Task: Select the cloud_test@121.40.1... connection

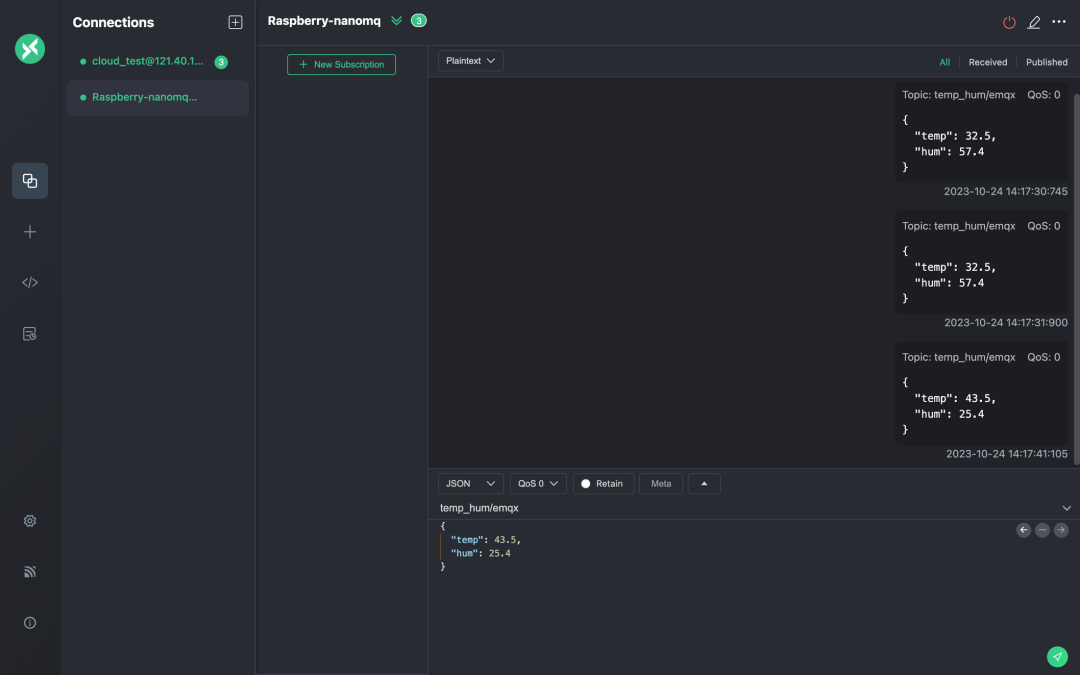Action: pyautogui.click(x=158, y=61)
